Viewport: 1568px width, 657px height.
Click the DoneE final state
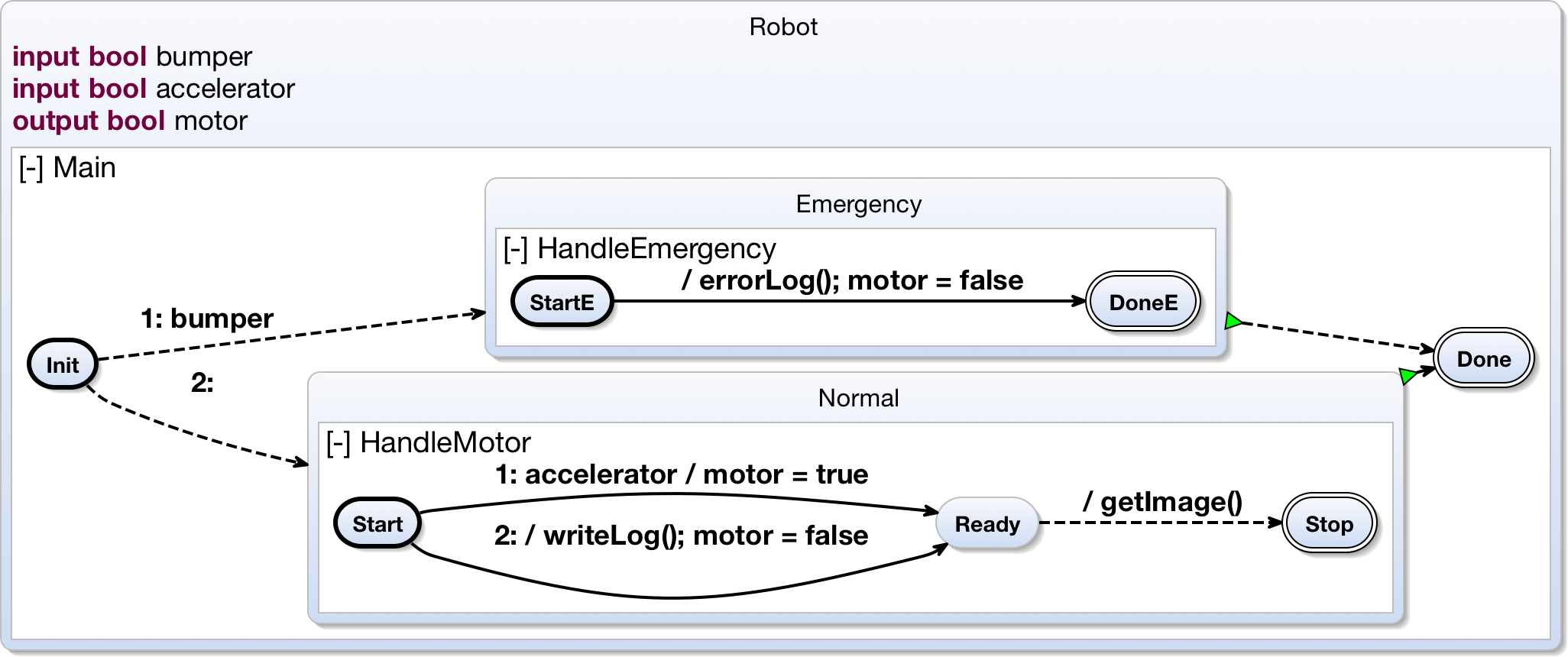coord(1143,303)
